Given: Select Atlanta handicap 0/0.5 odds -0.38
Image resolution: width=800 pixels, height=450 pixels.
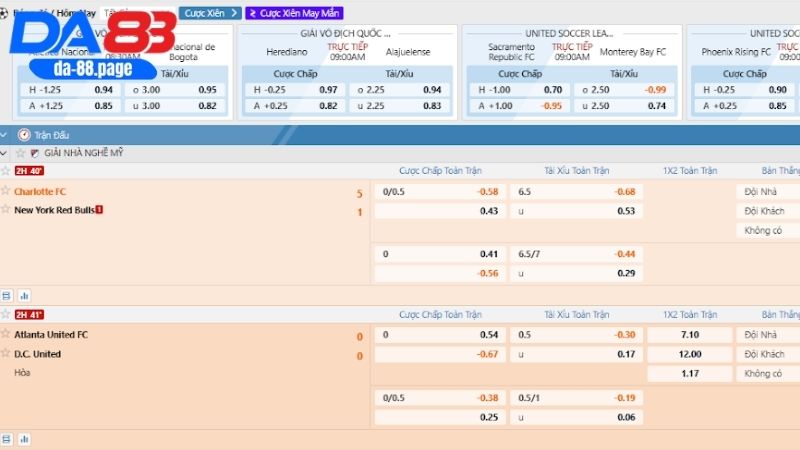Looking at the screenshot, I should tap(440, 398).
